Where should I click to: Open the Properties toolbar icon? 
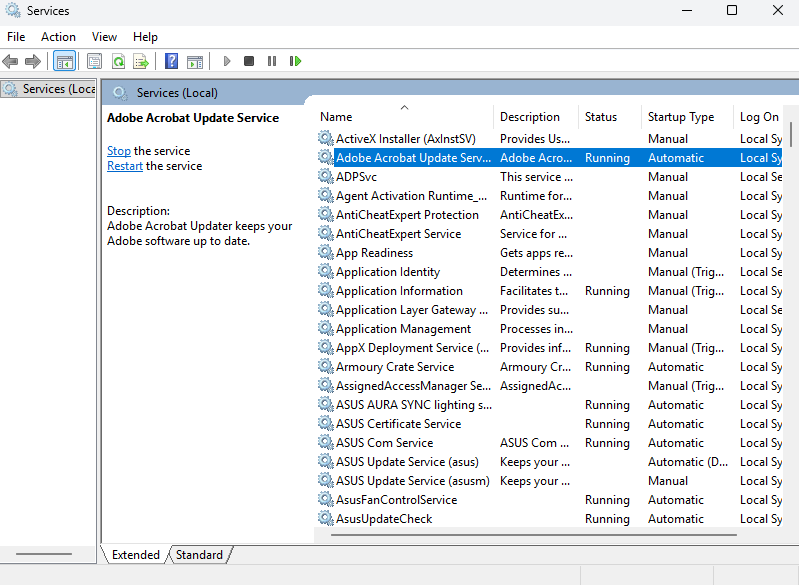tap(94, 61)
